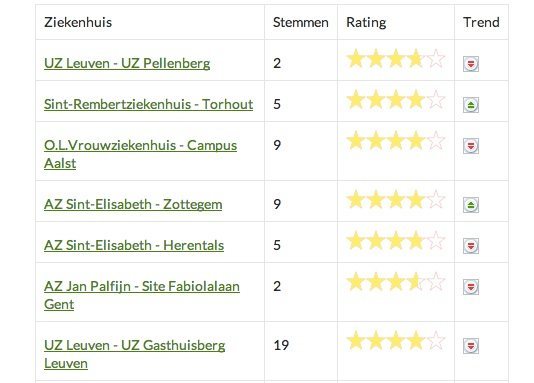Viewport: 534px width, 383px height.
Task: Open the UZ Leuven - UZ Pellenberg link
Action: point(127,63)
